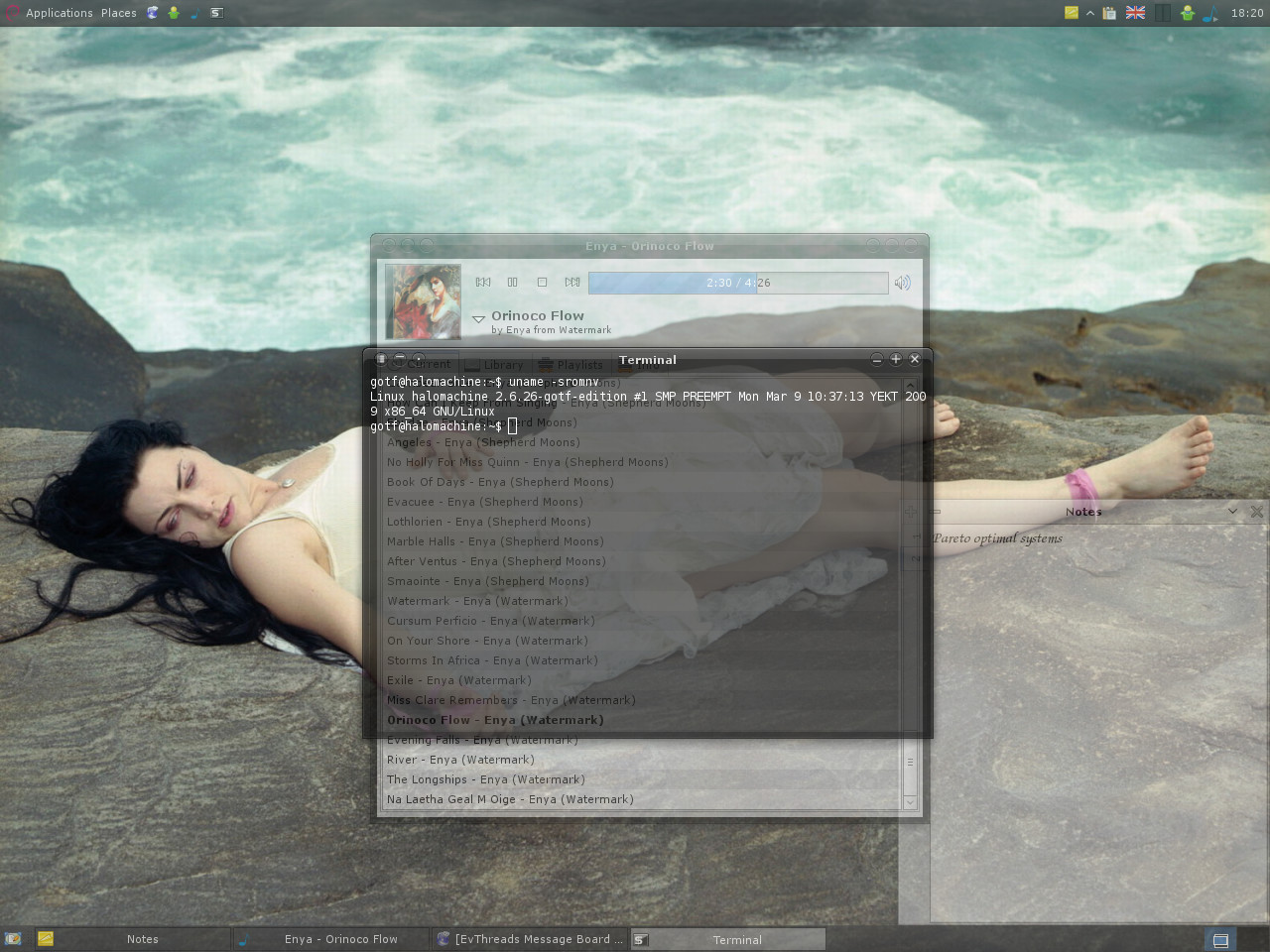Seek within the 2:30 / 4:26 progress bar
The width and height of the screenshot is (1270, 952).
coord(738,283)
